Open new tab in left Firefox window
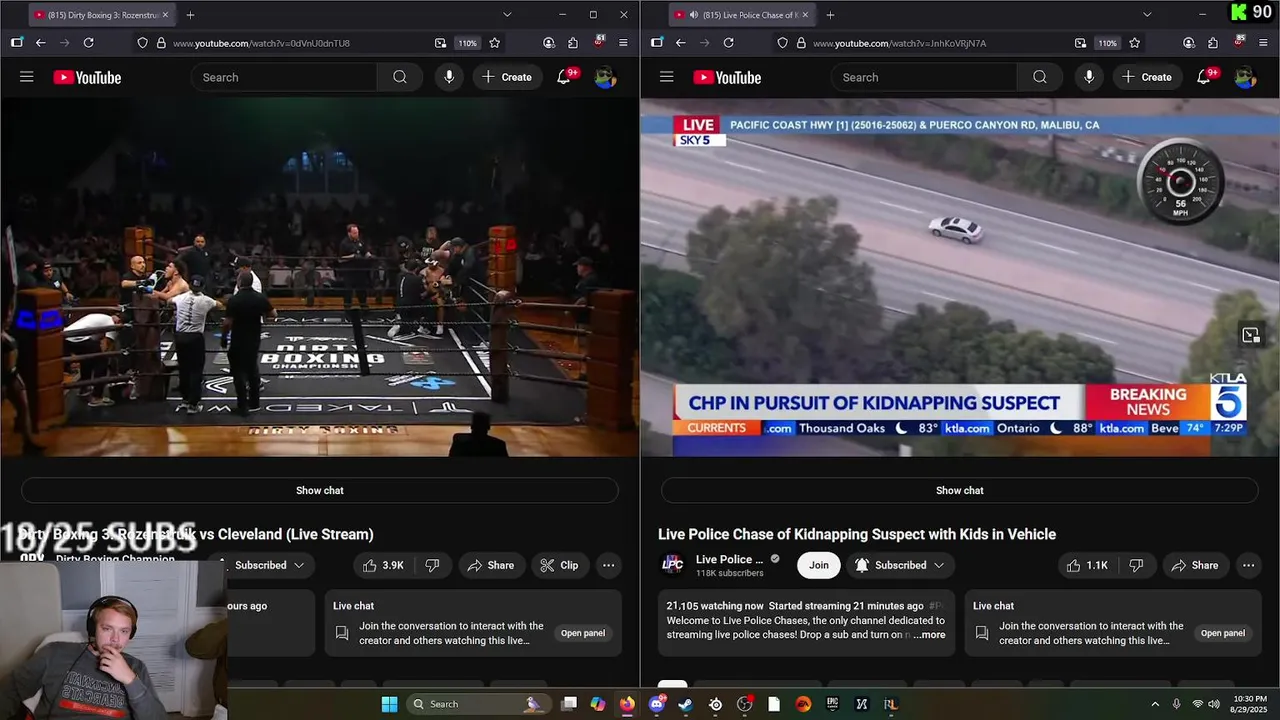The image size is (1280, 720). [x=190, y=15]
